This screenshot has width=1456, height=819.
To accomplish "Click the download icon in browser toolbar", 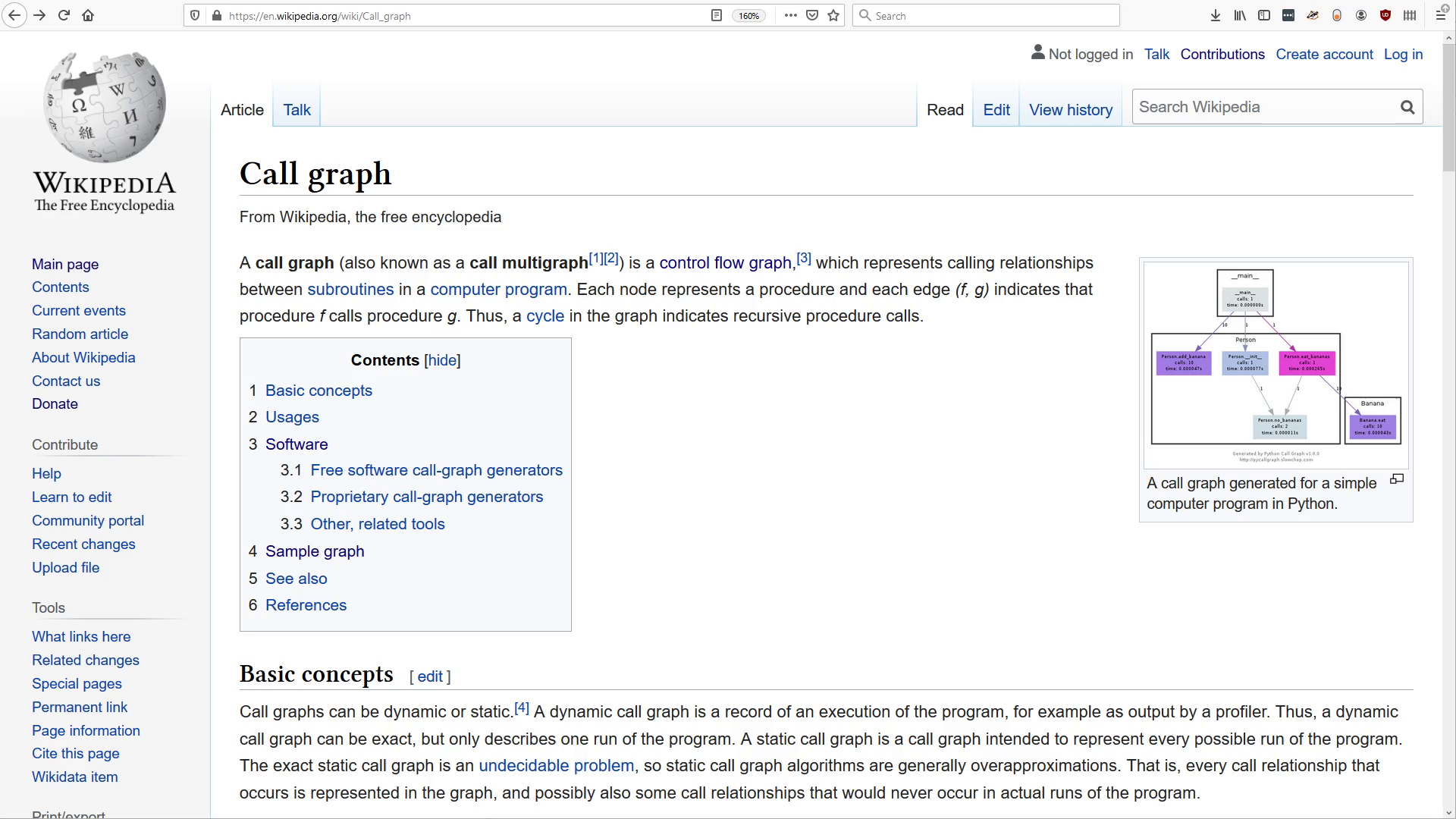I will pyautogui.click(x=1215, y=15).
